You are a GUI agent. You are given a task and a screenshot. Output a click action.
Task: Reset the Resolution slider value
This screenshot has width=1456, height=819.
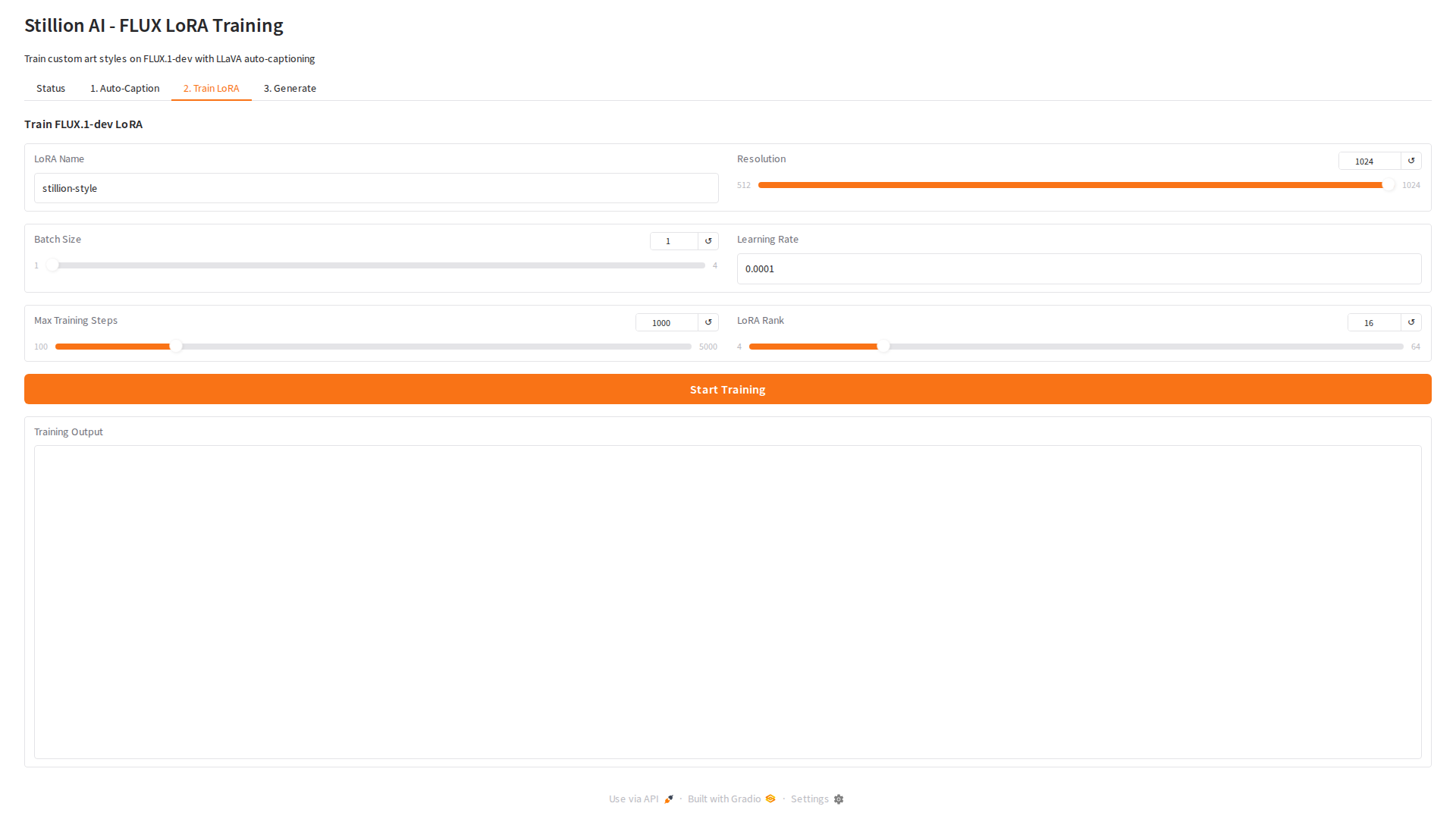point(1411,161)
